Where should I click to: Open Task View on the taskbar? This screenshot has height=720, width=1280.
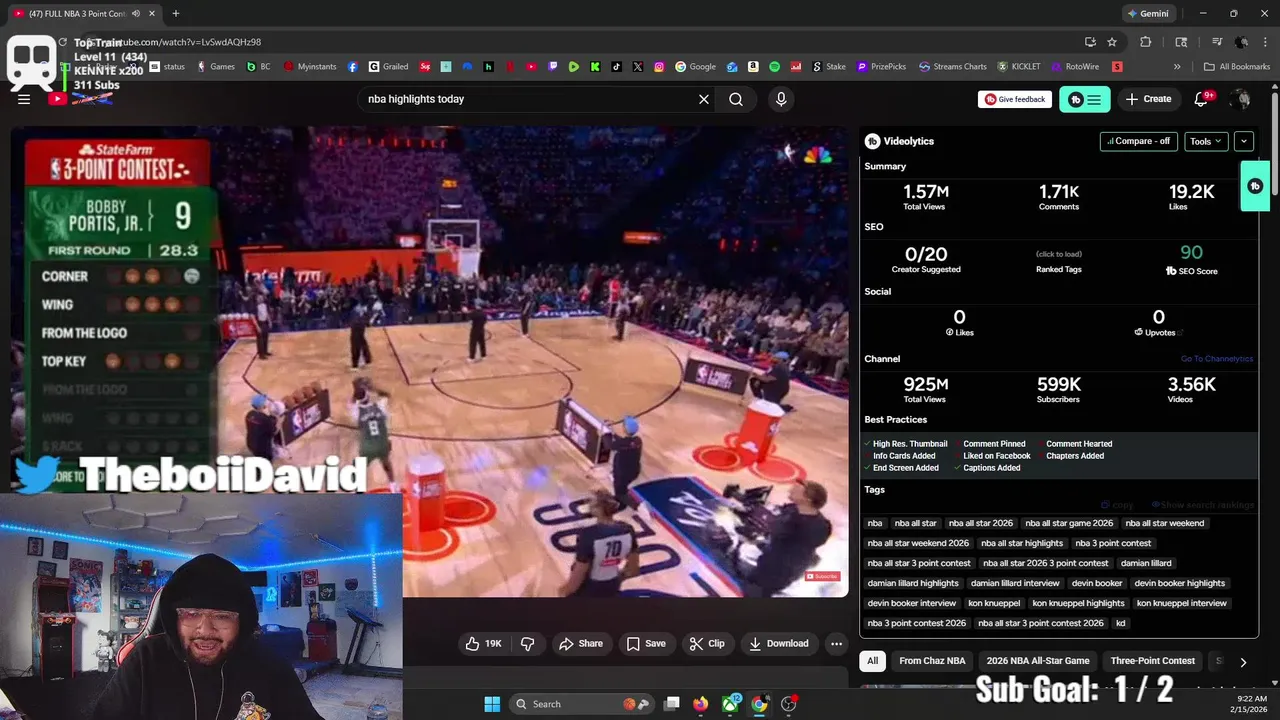(672, 704)
